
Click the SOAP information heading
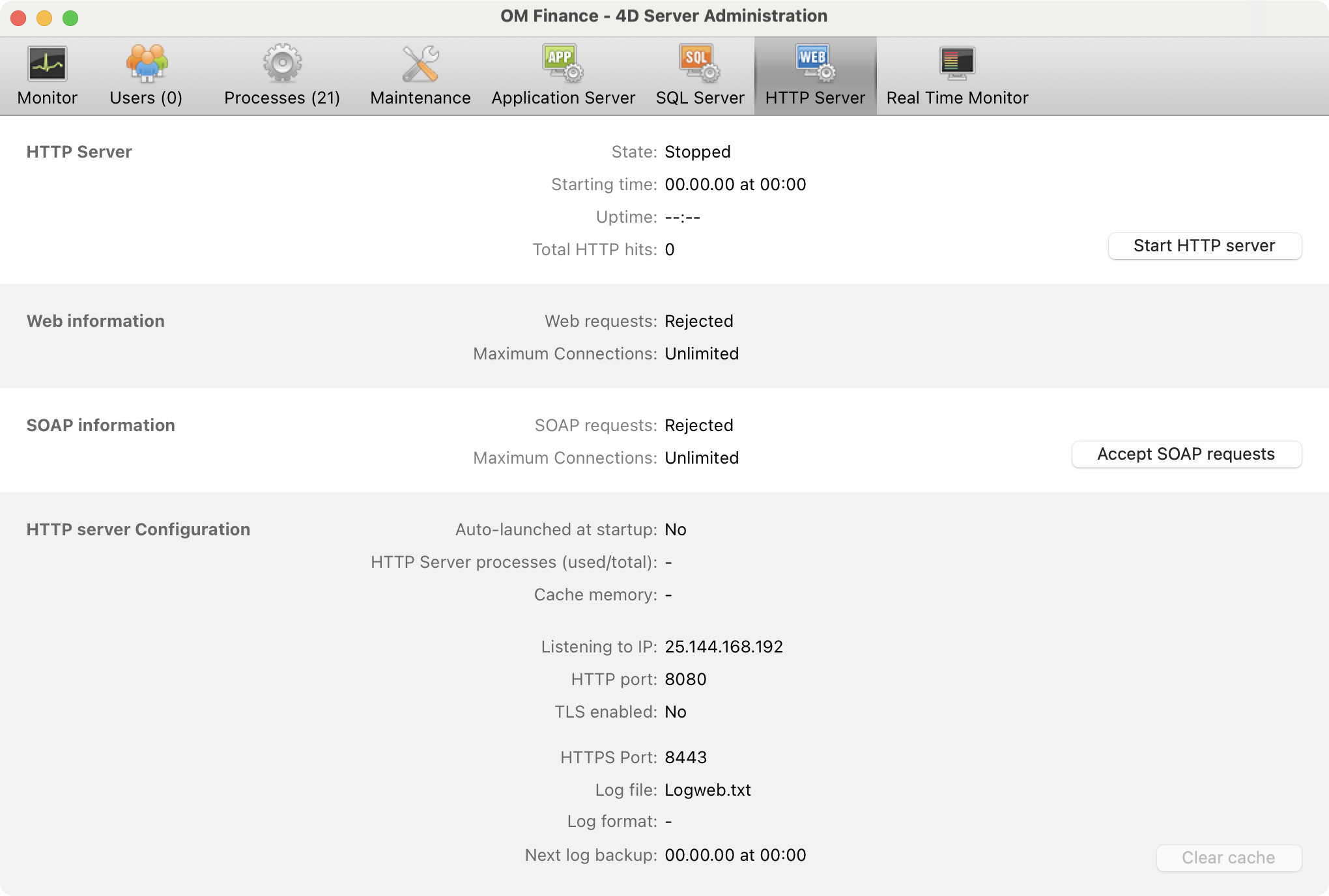(x=100, y=425)
